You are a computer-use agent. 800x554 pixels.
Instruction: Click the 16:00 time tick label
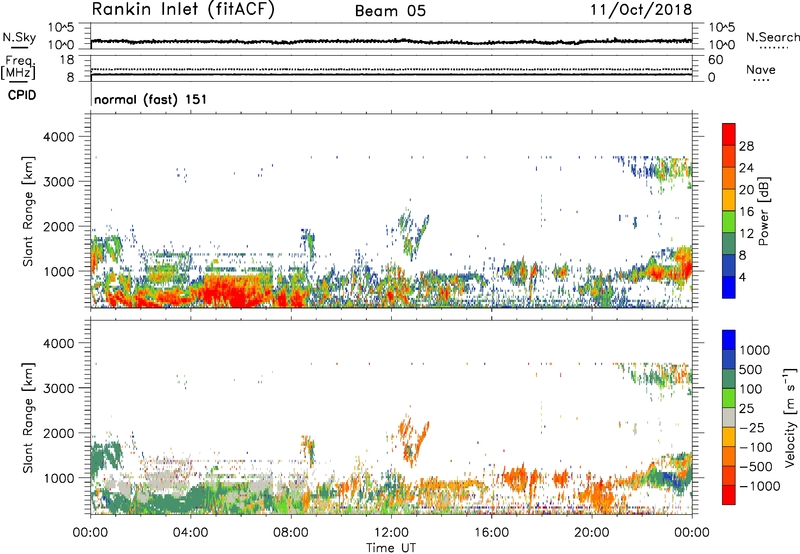(491, 533)
